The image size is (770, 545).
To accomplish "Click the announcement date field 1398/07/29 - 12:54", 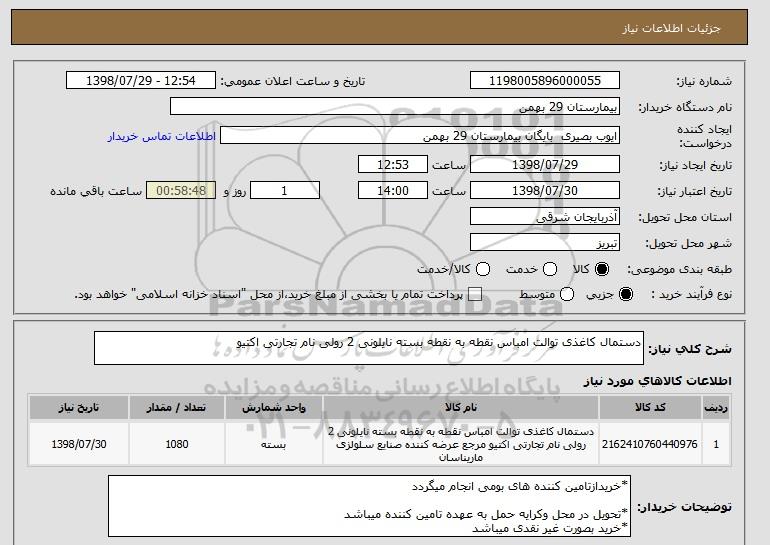I will tap(141, 81).
